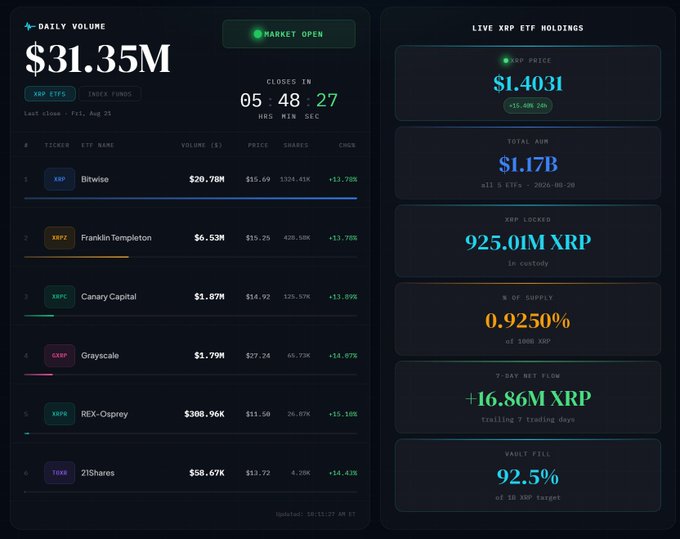Click the $58.67K volume value
680x539 pixels.
point(207,473)
